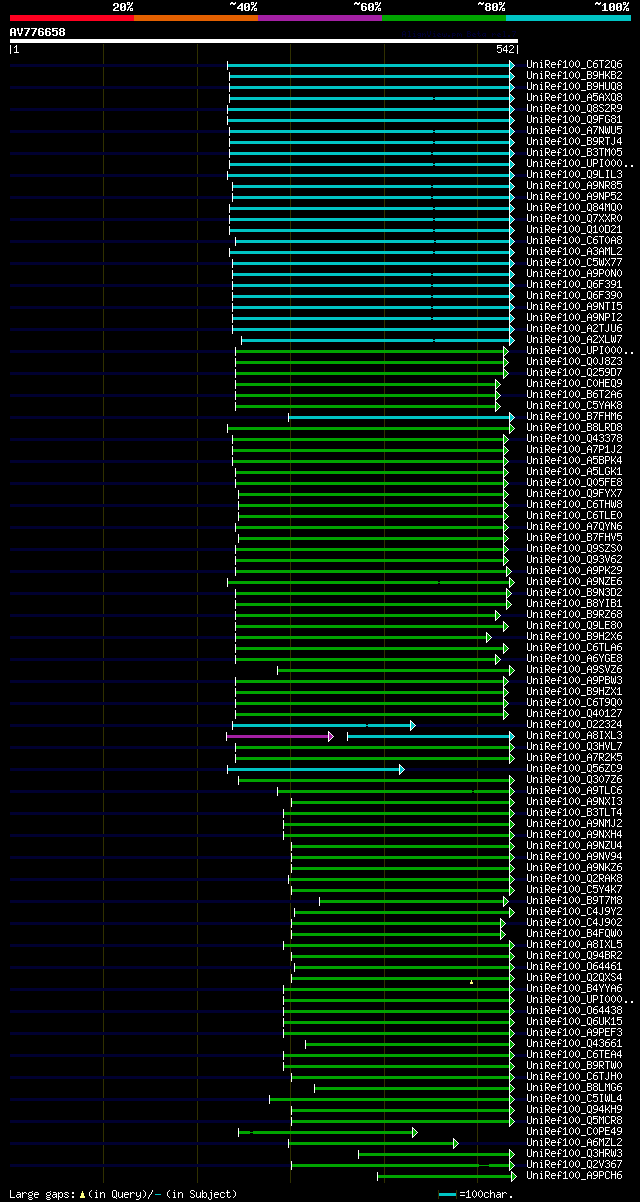
Task: Select the UniRef100_B9H2X6 label
Action: tap(575, 637)
